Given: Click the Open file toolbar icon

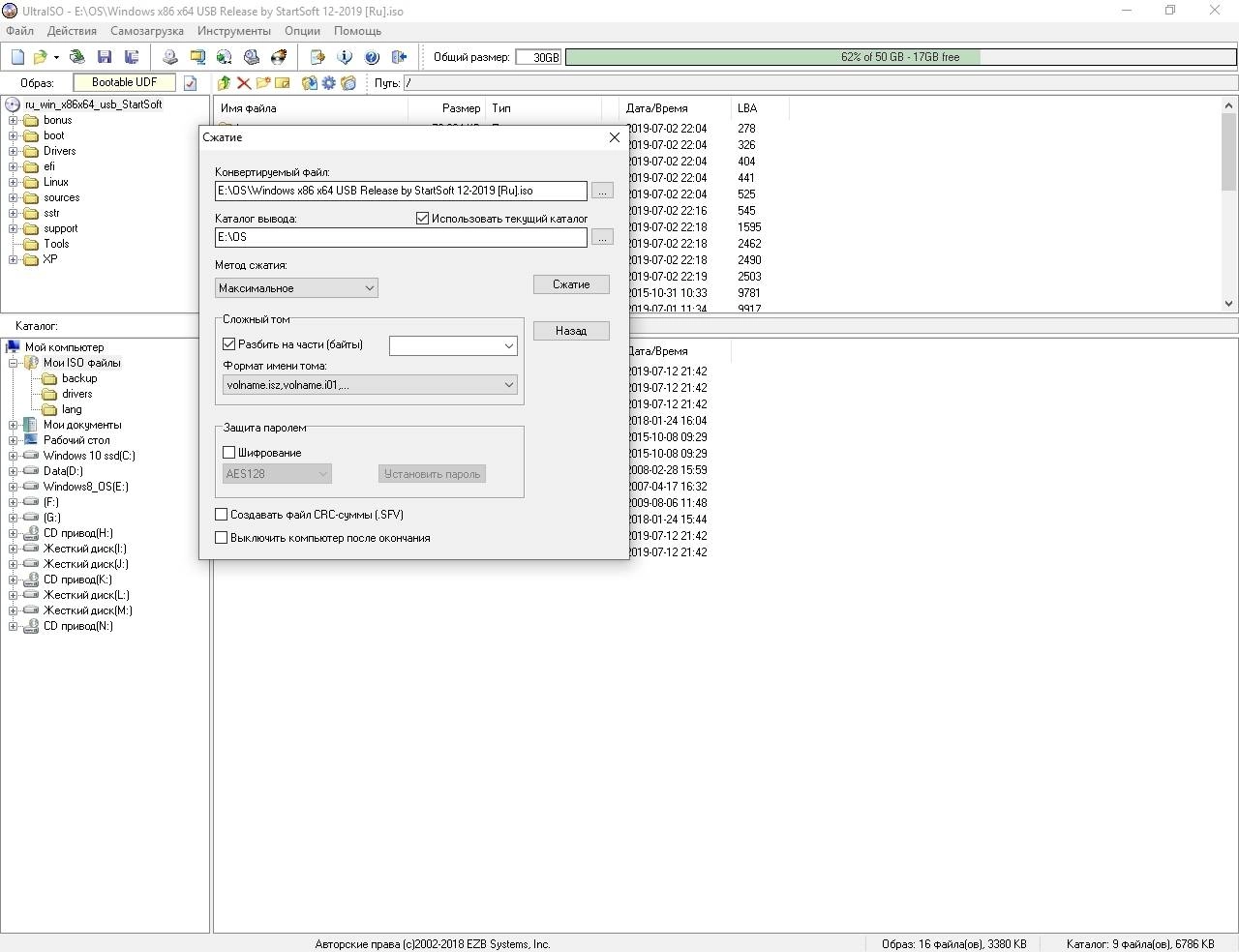Looking at the screenshot, I should (x=41, y=57).
